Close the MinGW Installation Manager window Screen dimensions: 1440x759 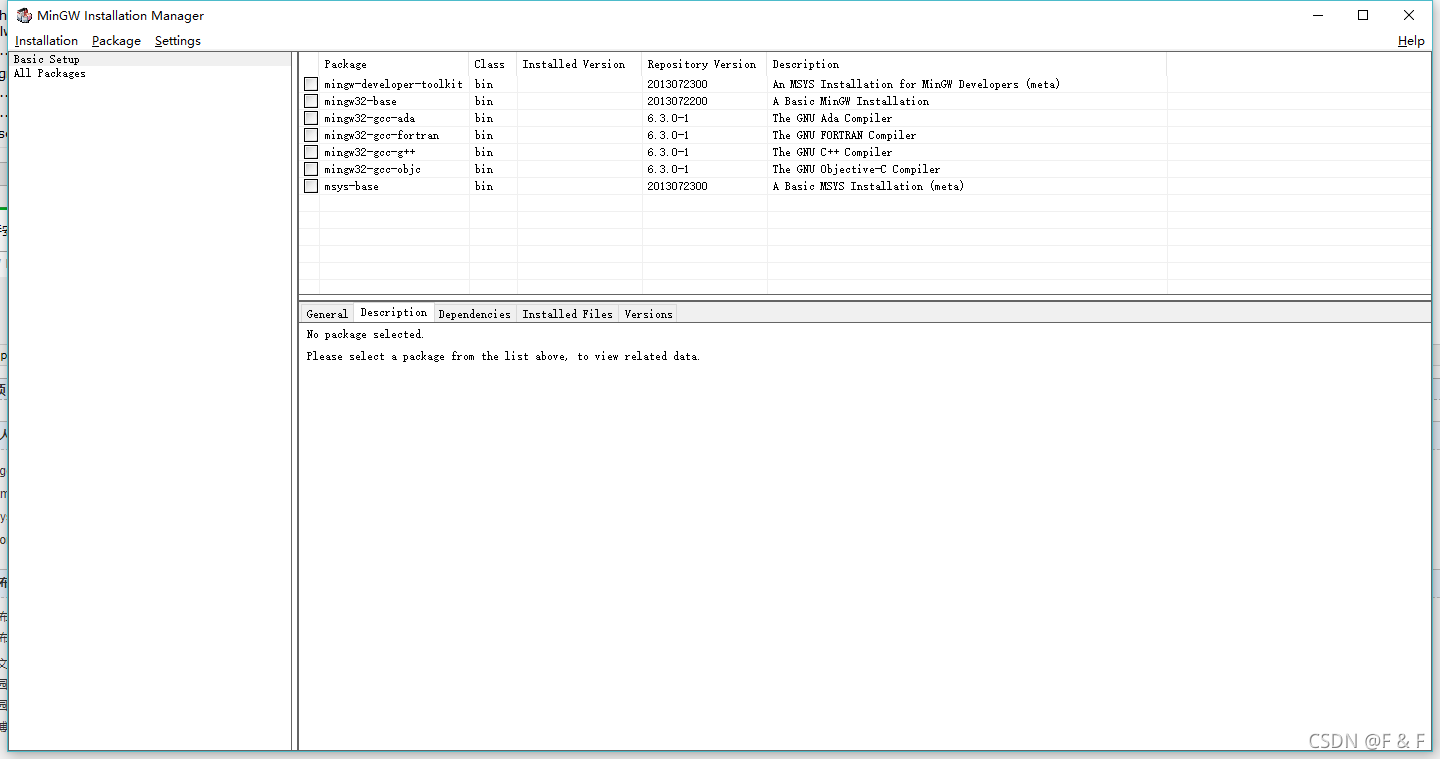coord(1409,15)
